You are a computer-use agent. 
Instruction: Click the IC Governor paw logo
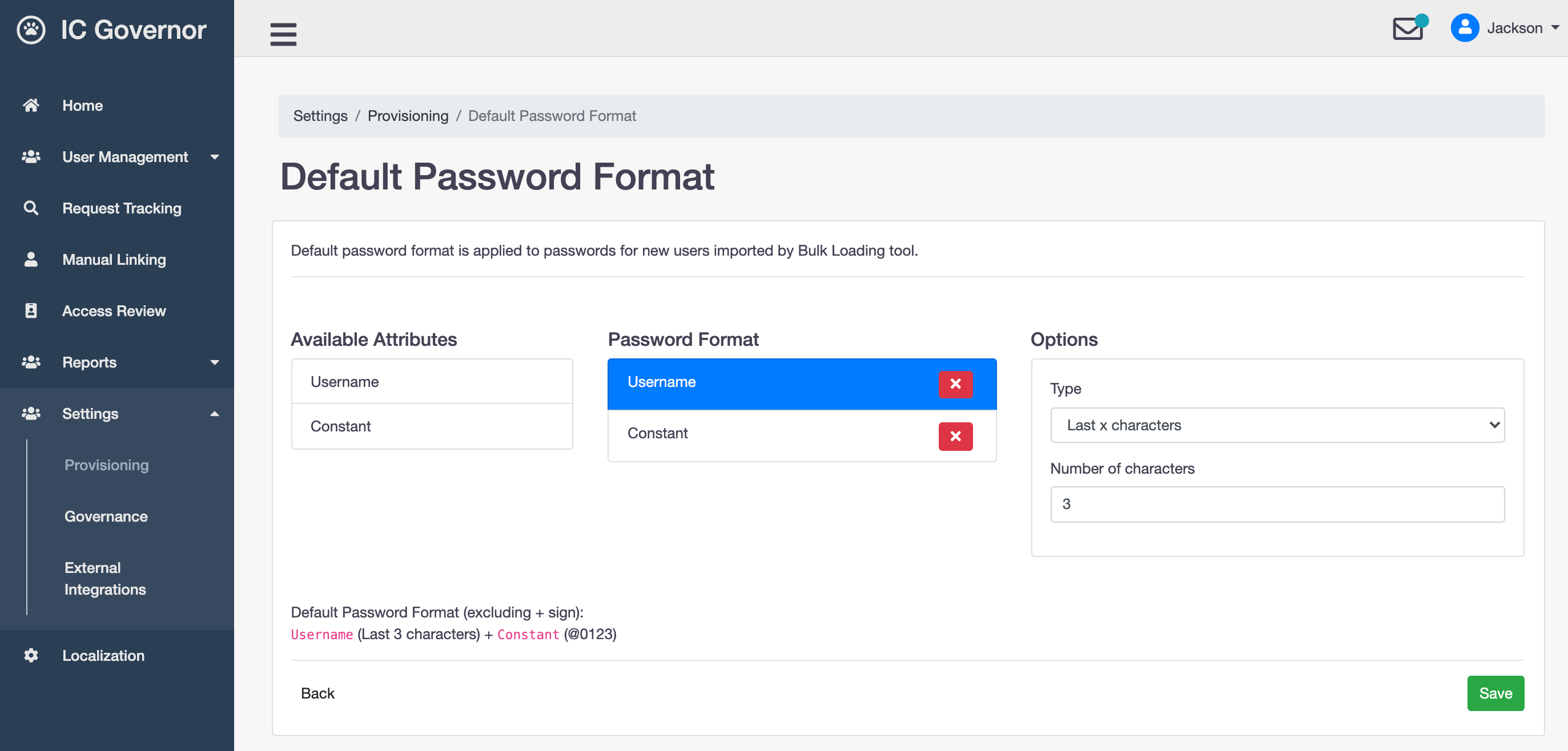coord(31,30)
